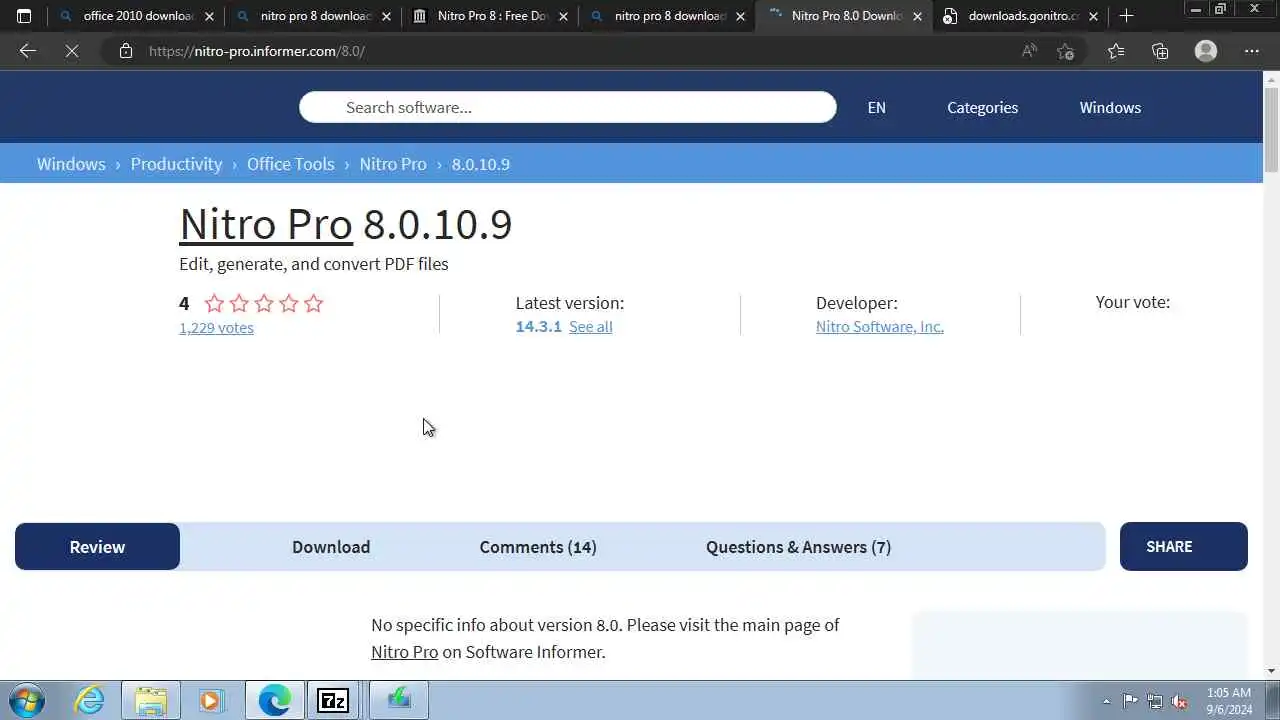Screen dimensions: 1280x720
Task: Launch Internet Explorer from taskbar
Action: coord(90,701)
